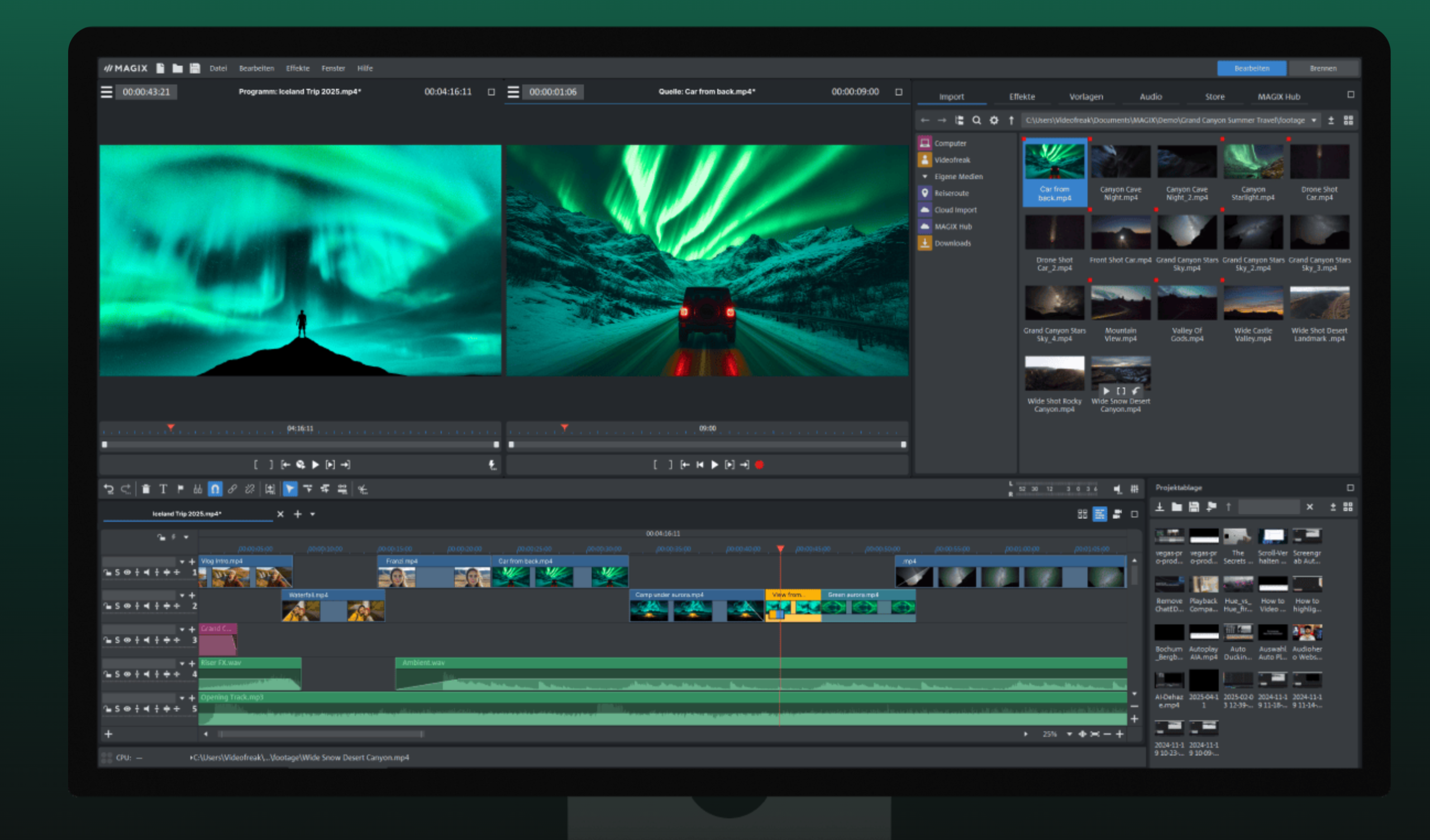
Task: Click storyboard view icon above timeline
Action: pyautogui.click(x=1083, y=514)
